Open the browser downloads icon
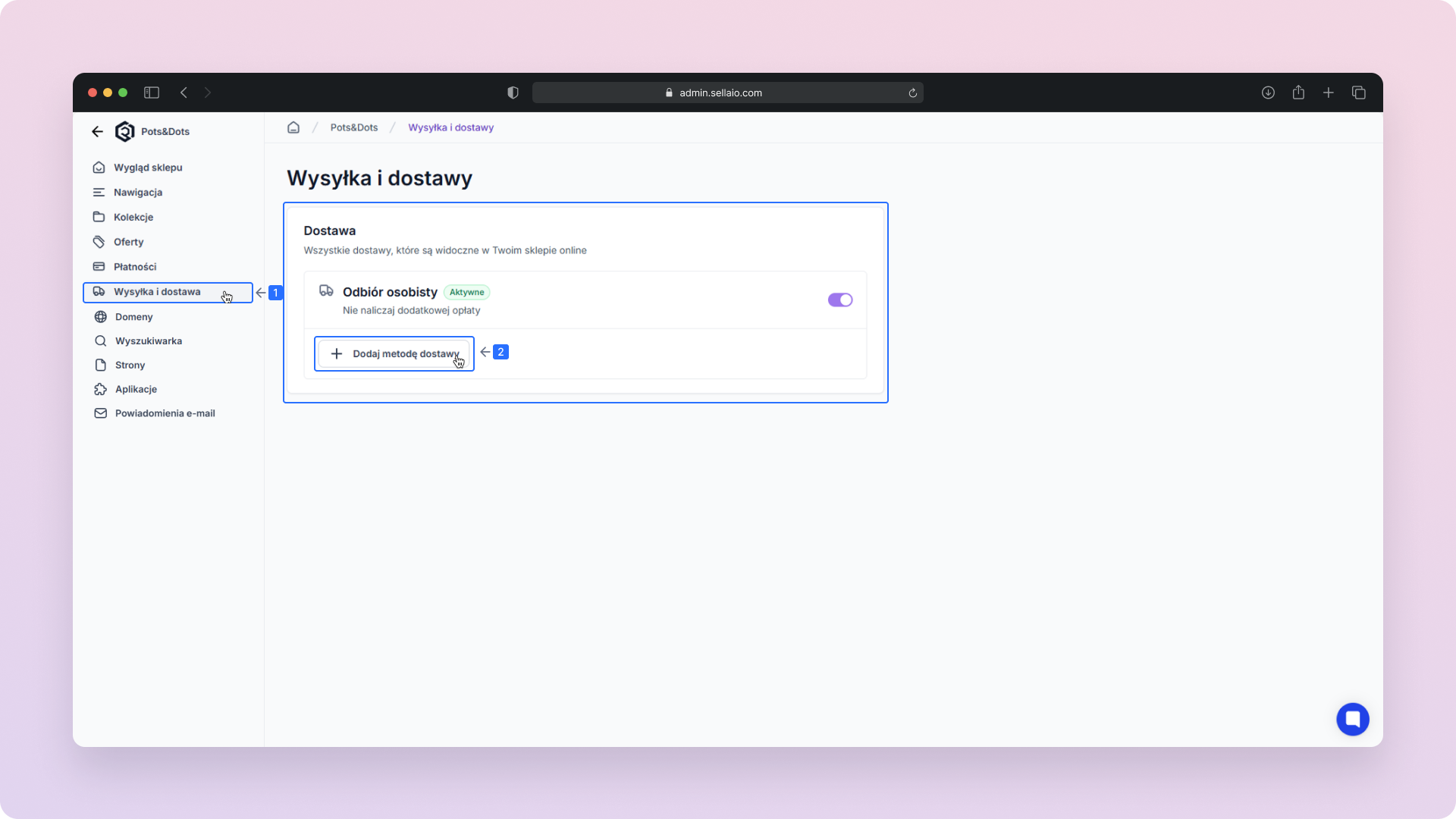 click(x=1268, y=93)
